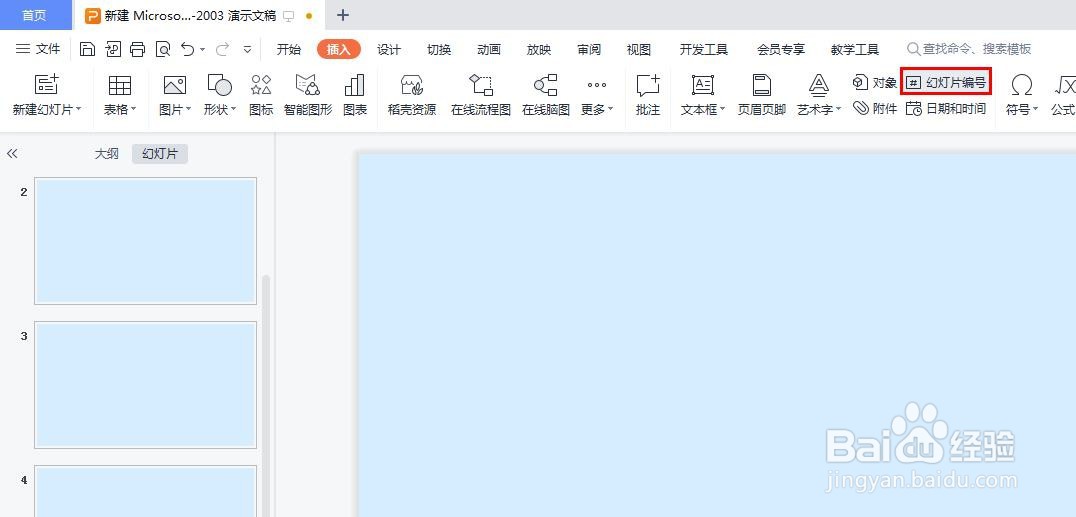Insert 日期和时间
This screenshot has height=517, width=1076.
946,108
